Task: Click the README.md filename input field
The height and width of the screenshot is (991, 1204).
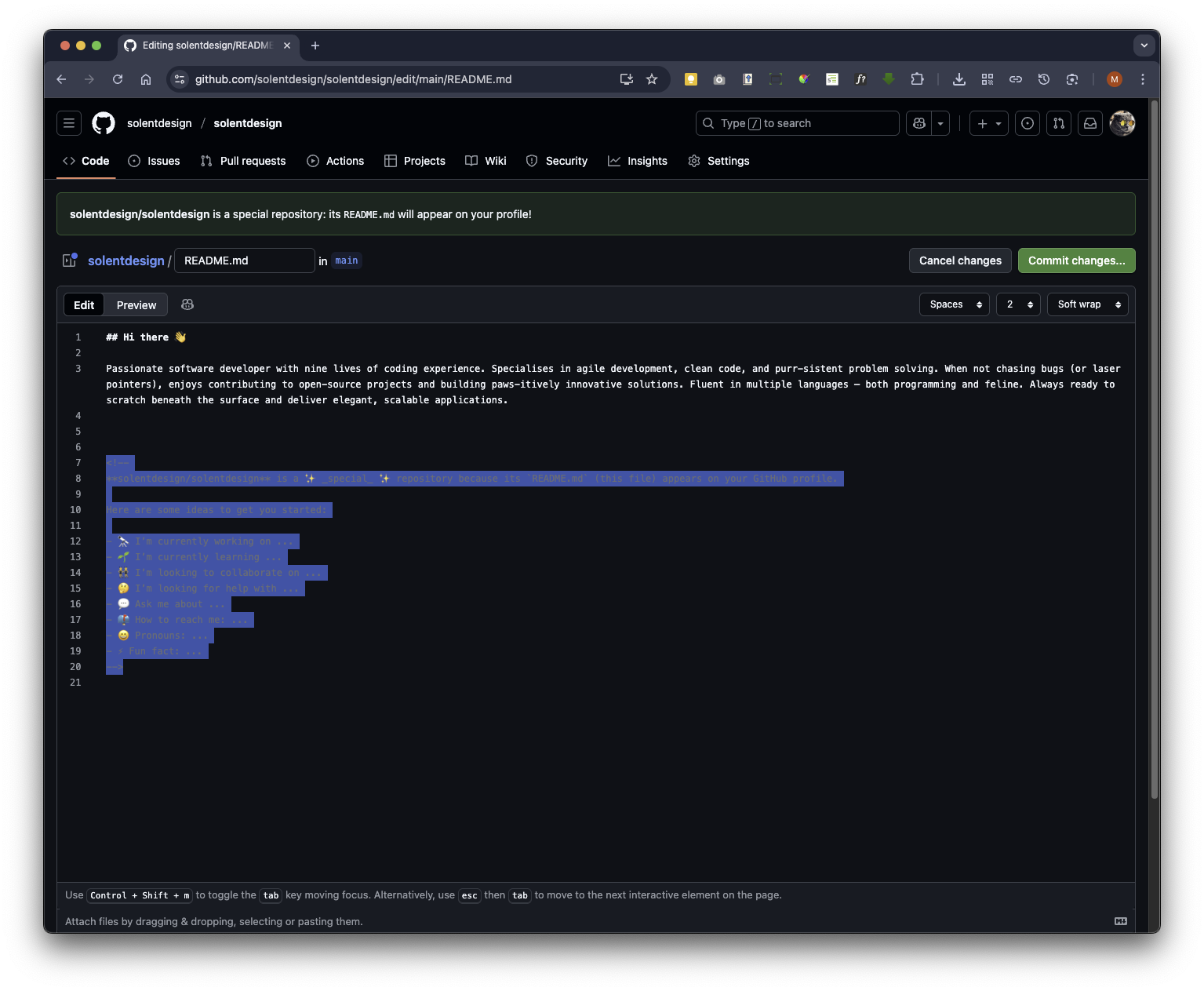Action: [244, 261]
